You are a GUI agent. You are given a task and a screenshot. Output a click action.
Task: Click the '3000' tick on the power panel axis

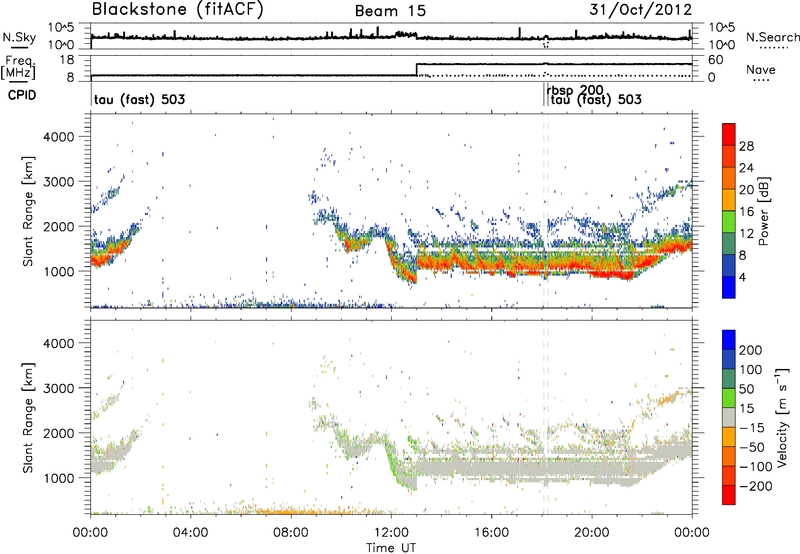tap(59, 181)
